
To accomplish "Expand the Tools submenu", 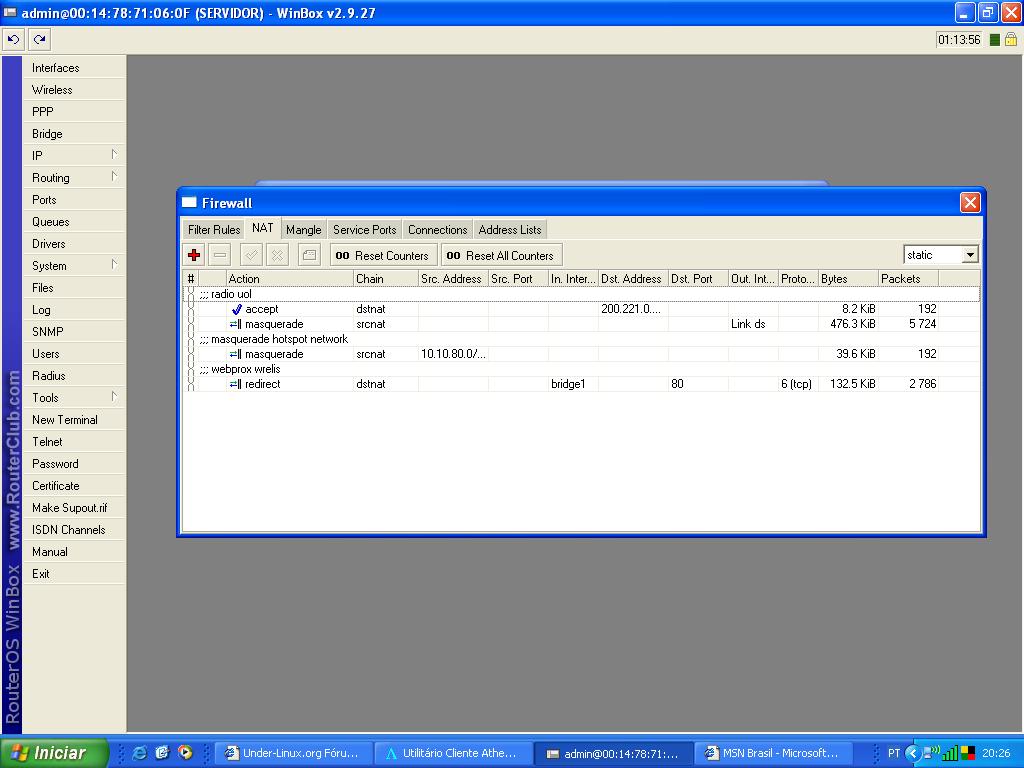I will (x=114, y=396).
